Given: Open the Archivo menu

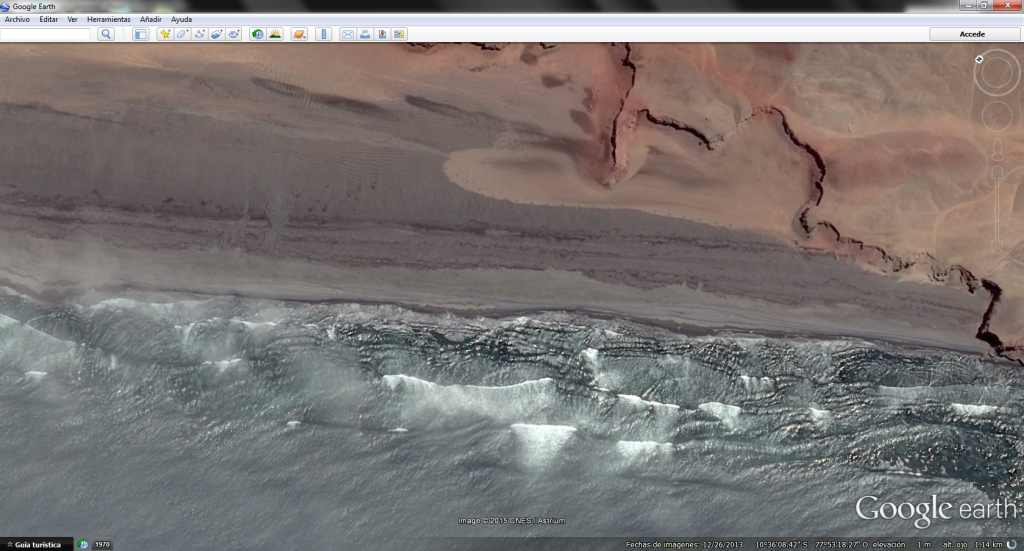Looking at the screenshot, I should click(17, 20).
